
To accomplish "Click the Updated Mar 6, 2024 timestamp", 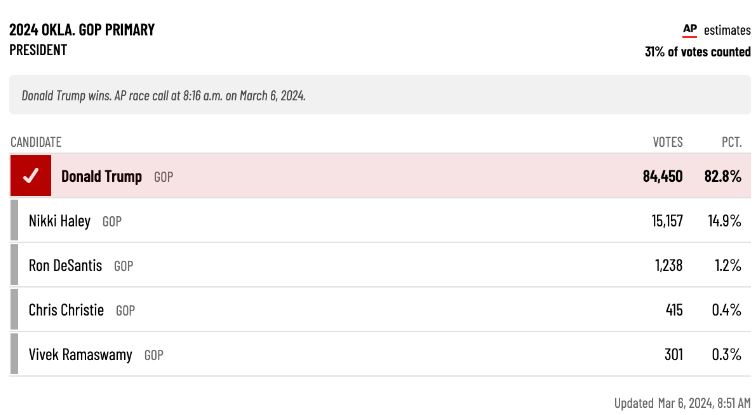I will 681,403.
